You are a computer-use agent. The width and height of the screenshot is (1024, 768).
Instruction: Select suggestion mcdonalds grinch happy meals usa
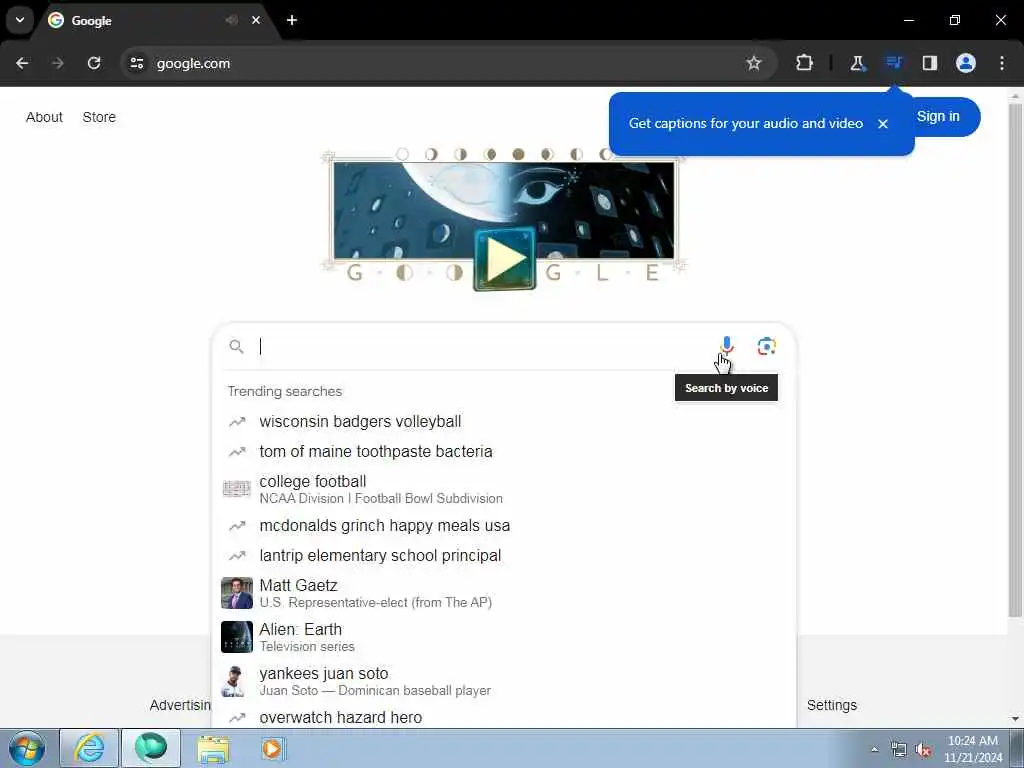tap(504, 526)
